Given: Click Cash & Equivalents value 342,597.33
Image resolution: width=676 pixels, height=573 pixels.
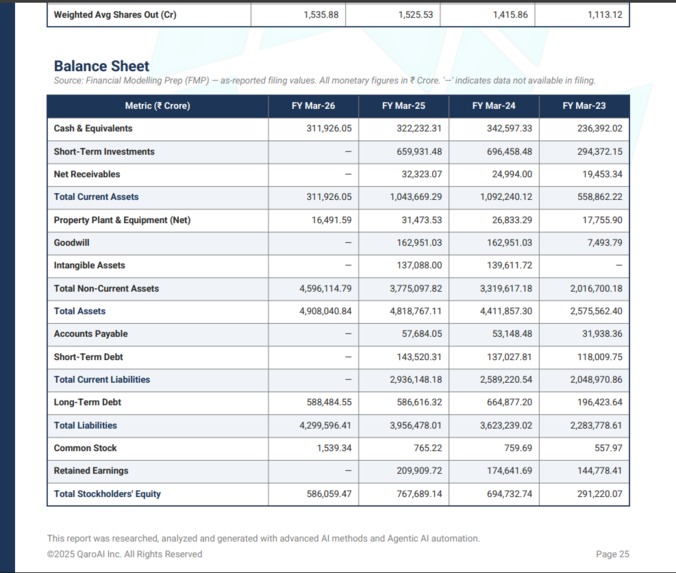Looking at the screenshot, I should click(510, 128).
